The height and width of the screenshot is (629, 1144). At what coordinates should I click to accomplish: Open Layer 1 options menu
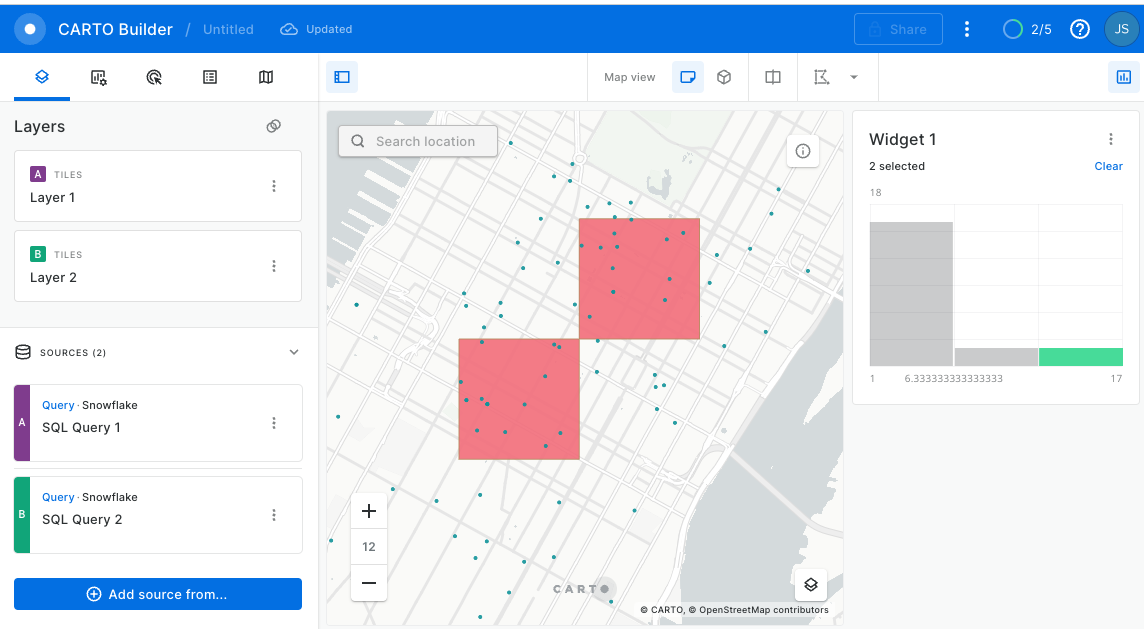click(274, 186)
